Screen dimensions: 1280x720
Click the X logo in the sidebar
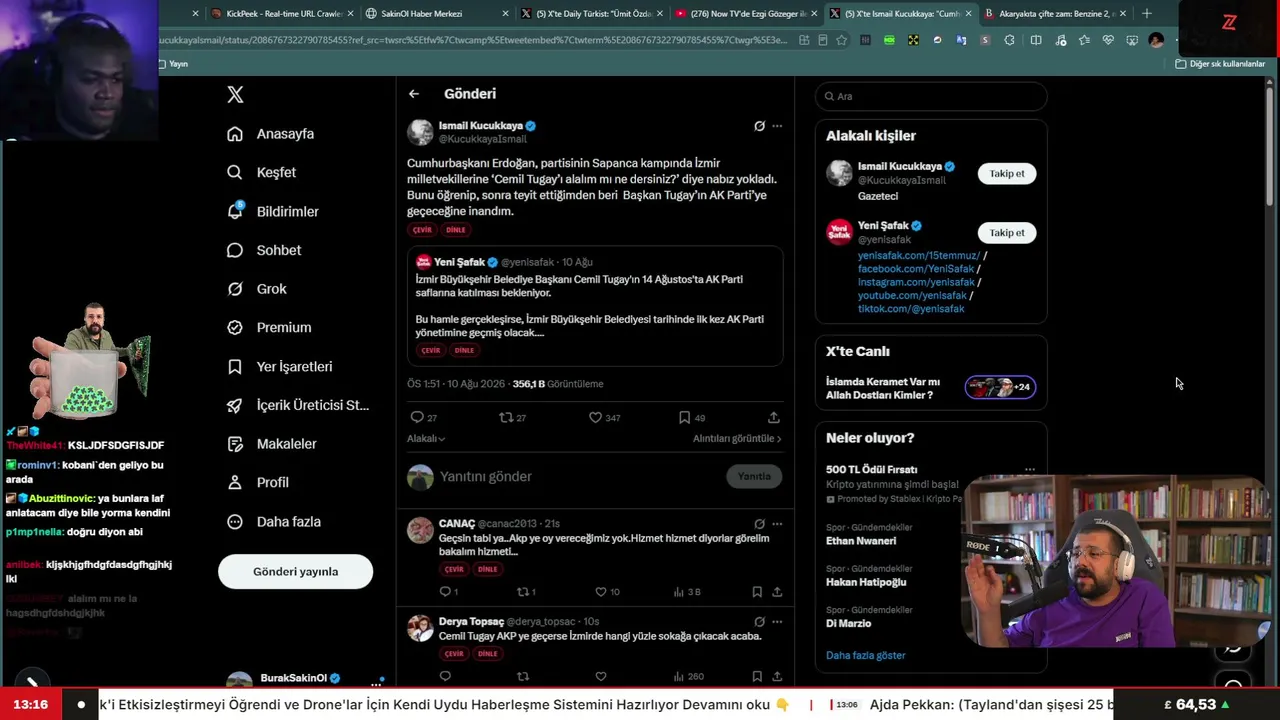pyautogui.click(x=235, y=95)
